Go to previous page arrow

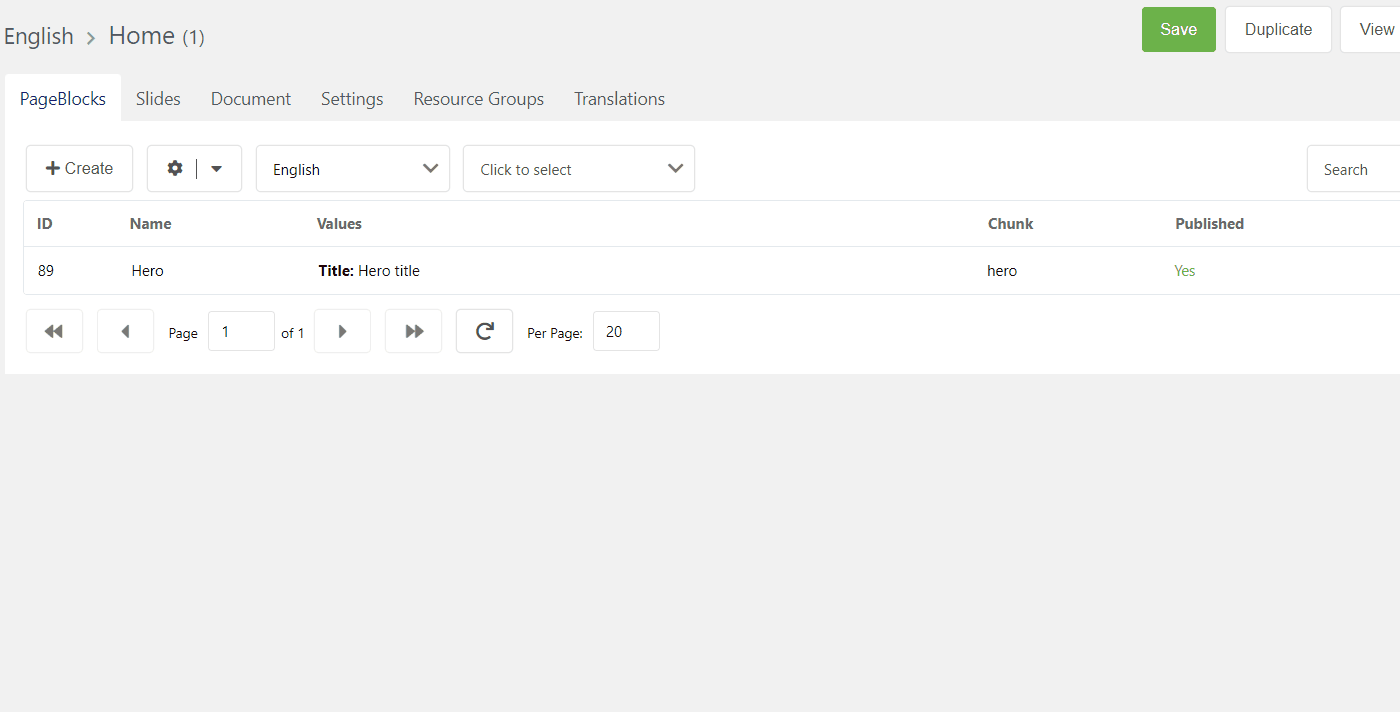click(x=125, y=331)
